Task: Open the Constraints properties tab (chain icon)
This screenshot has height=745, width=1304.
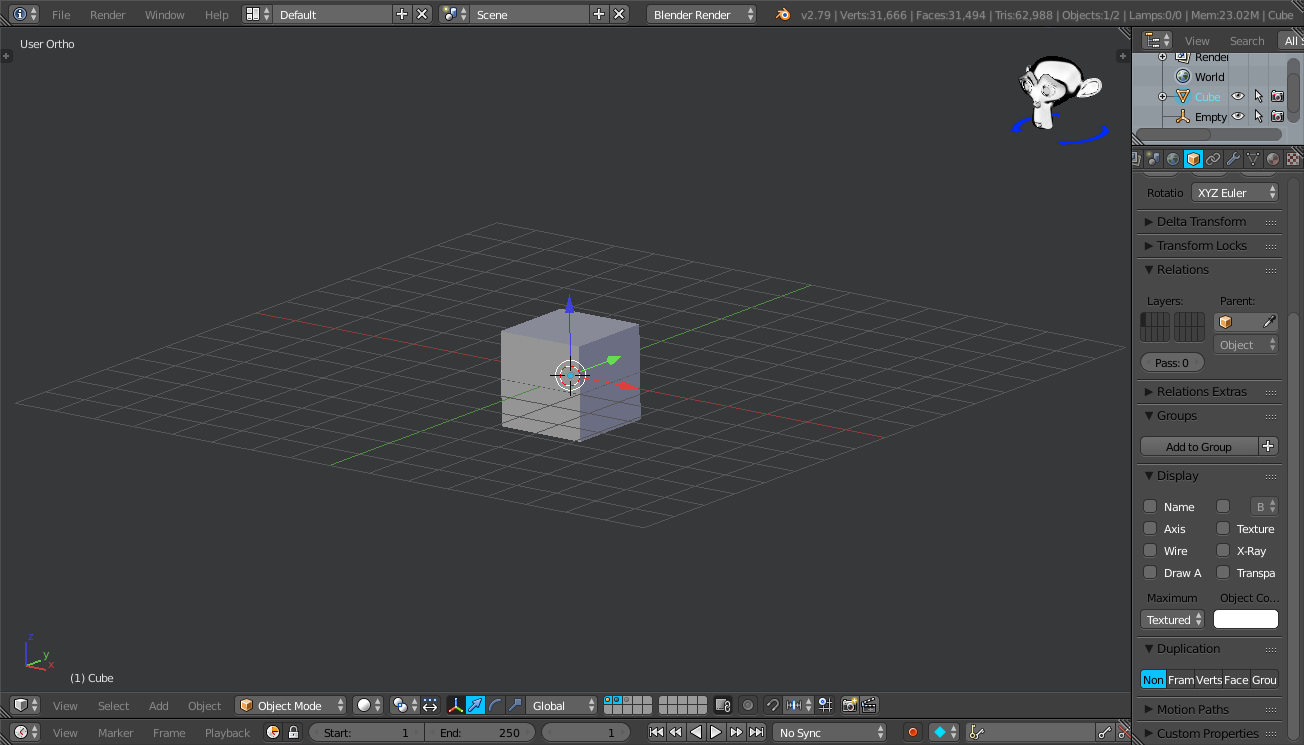Action: (1213, 159)
